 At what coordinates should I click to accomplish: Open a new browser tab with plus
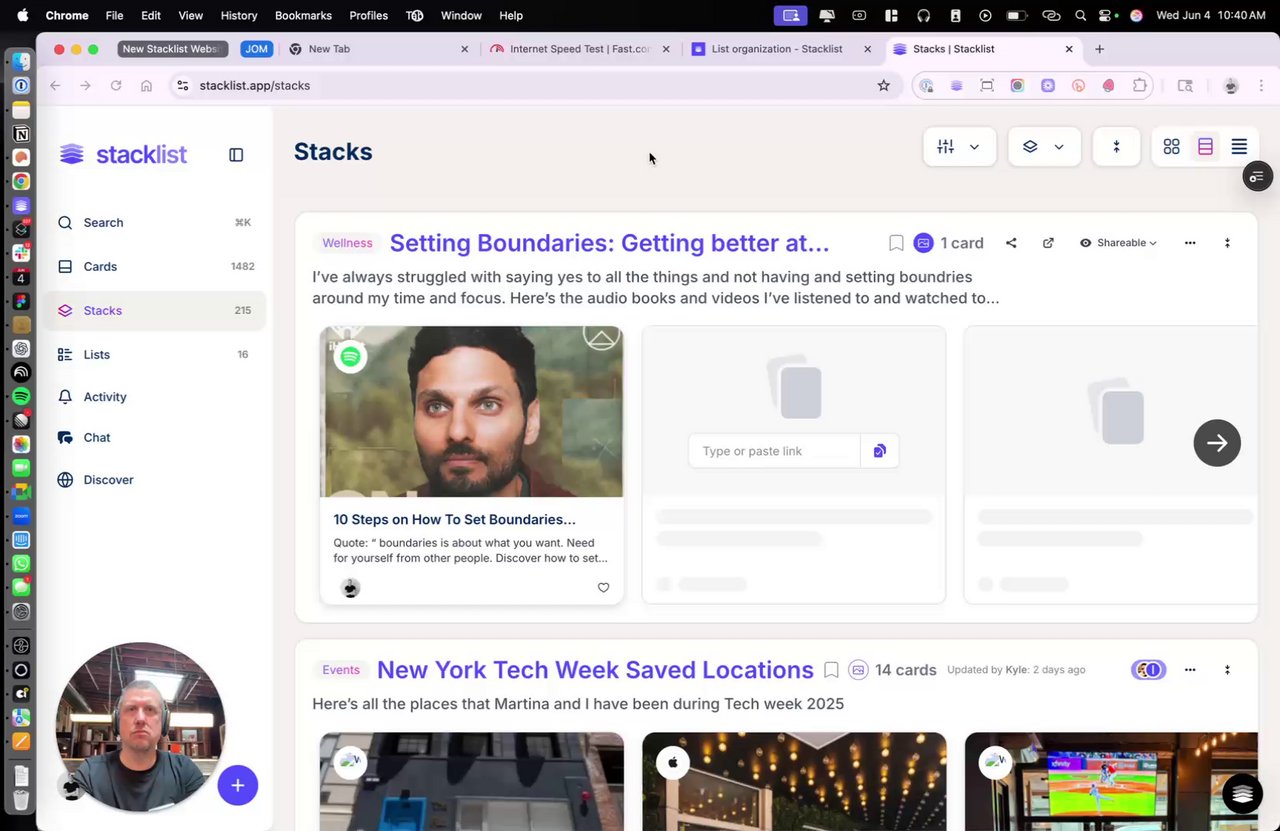1099,49
